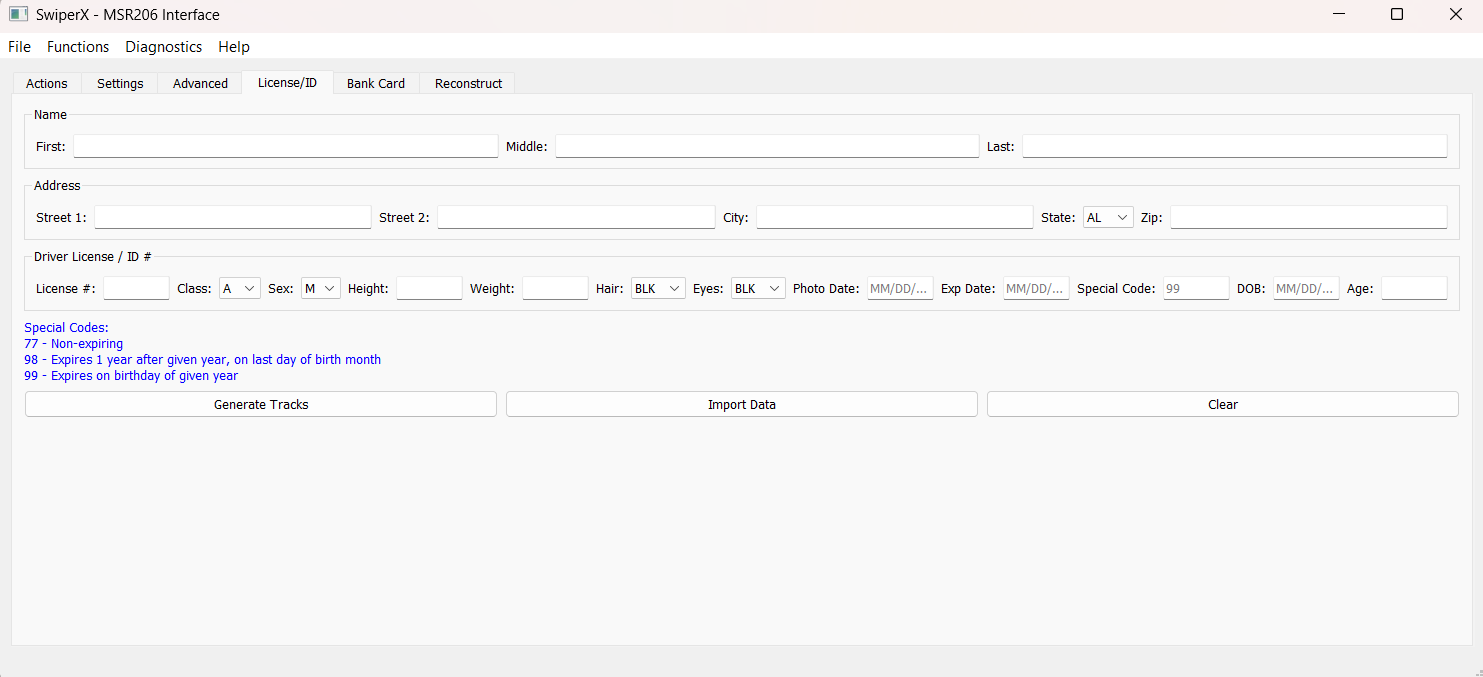Click the Zip code input field
This screenshot has width=1483, height=677.
1308,217
